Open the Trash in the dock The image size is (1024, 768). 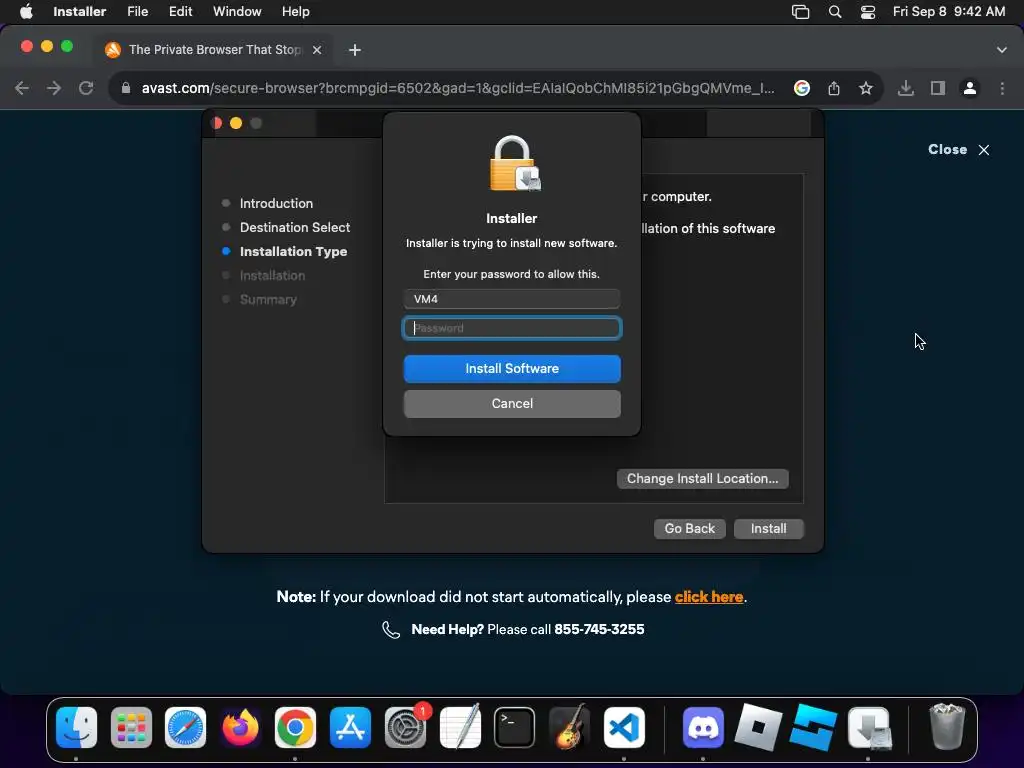coord(947,727)
